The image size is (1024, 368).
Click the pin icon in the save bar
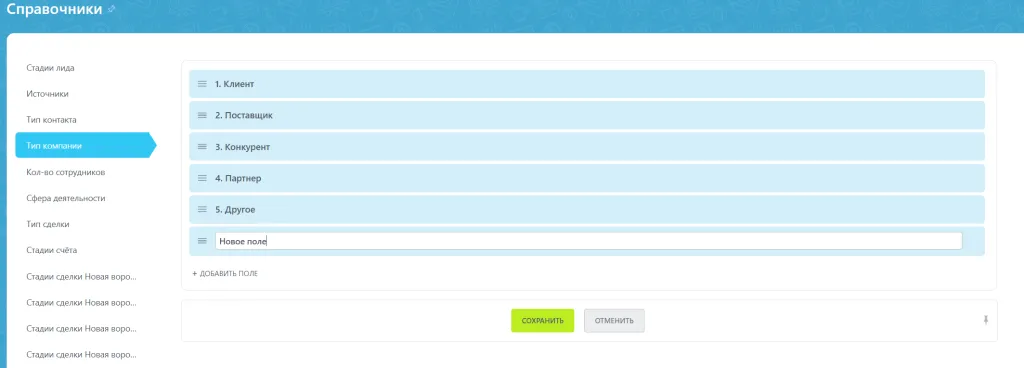(x=985, y=320)
